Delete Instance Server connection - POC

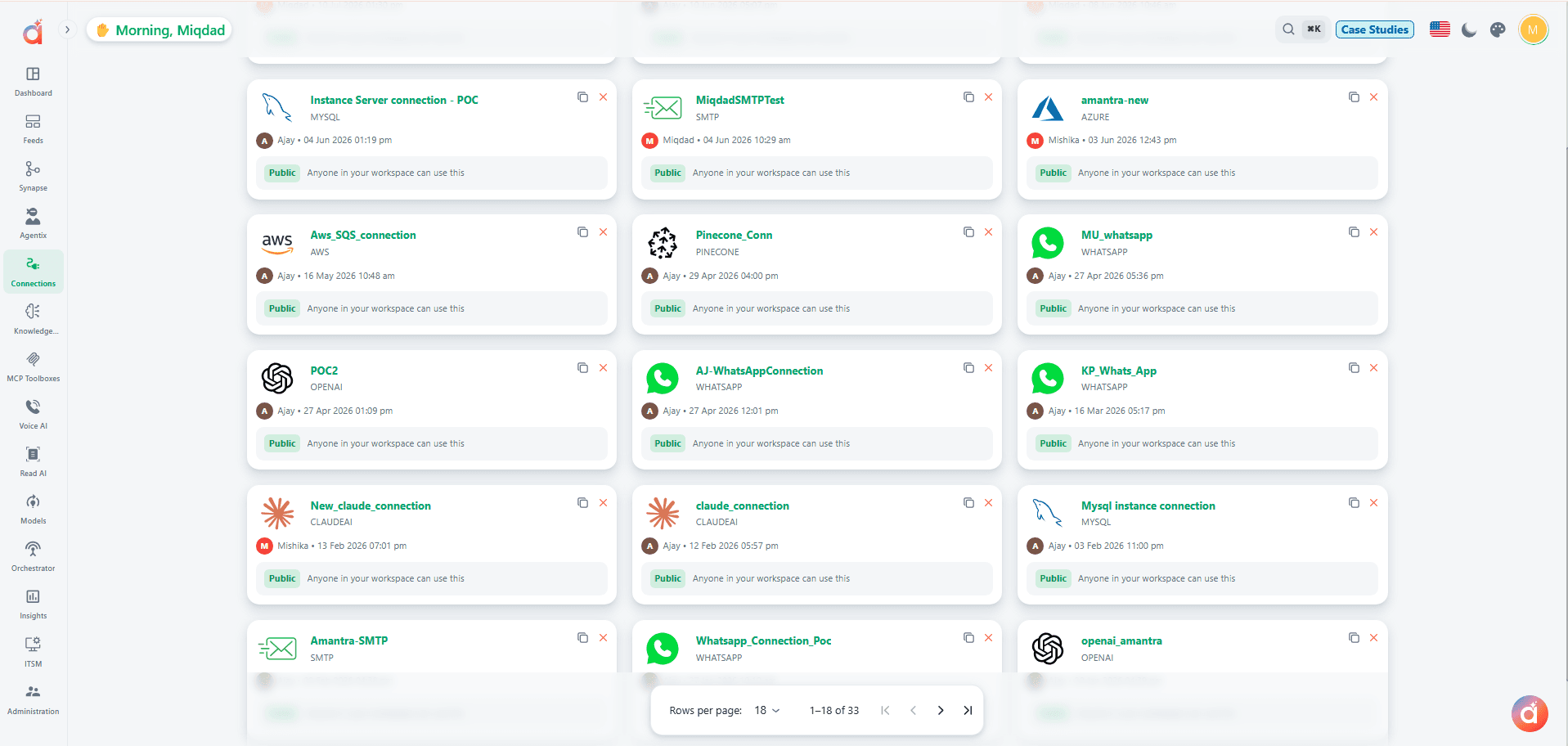[603, 97]
